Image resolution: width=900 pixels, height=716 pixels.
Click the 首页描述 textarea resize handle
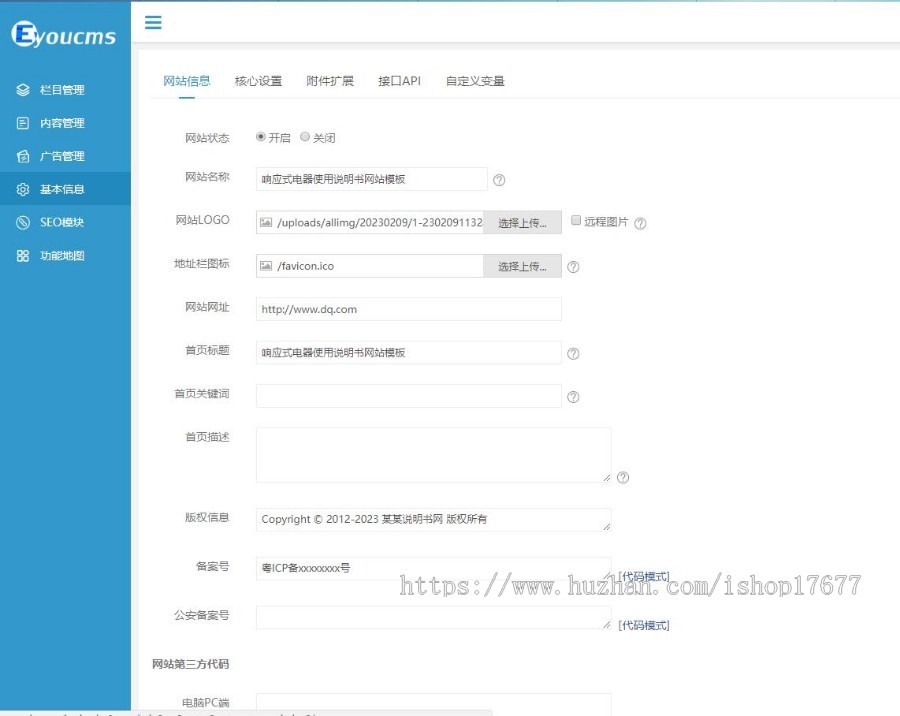607,478
